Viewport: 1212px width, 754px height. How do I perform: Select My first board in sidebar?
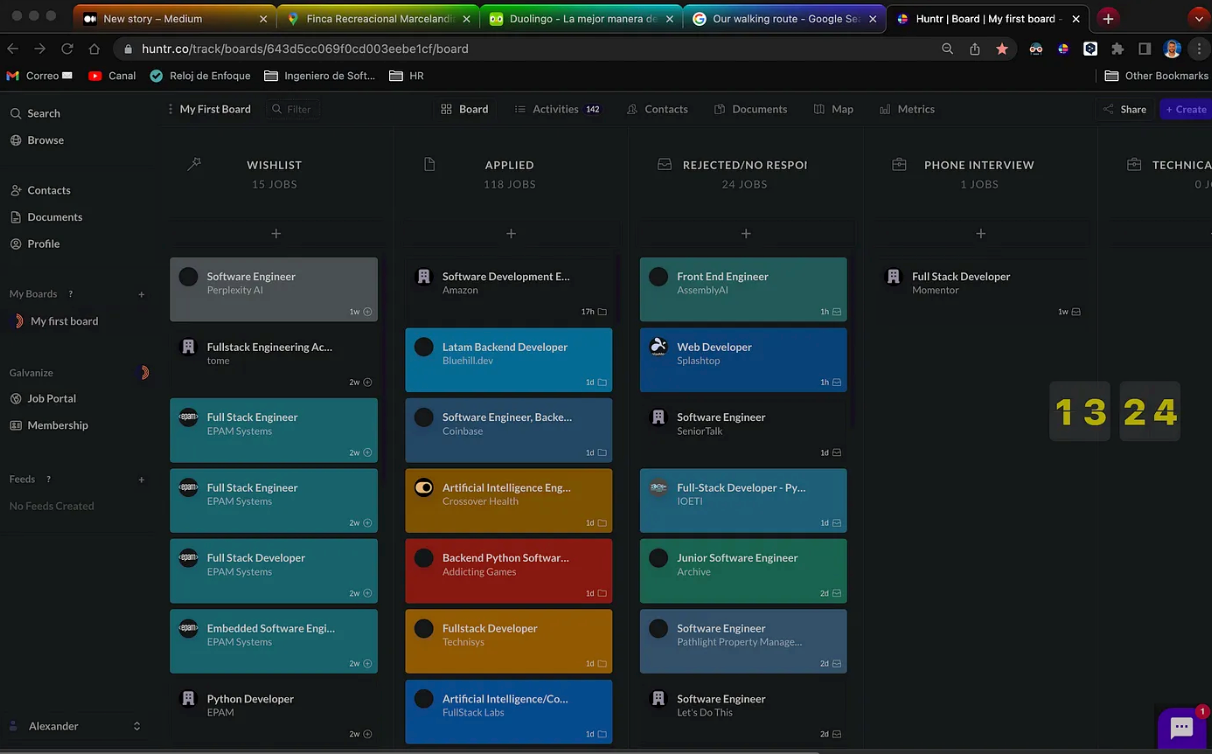[x=56, y=321]
